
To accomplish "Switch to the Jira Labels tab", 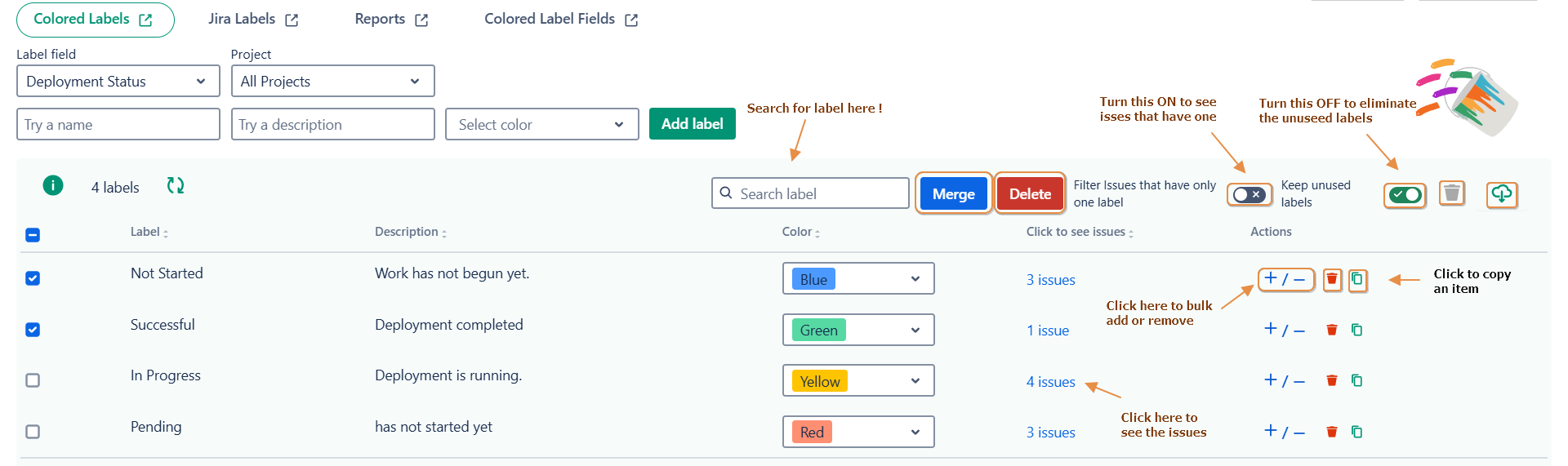I will tap(252, 20).
